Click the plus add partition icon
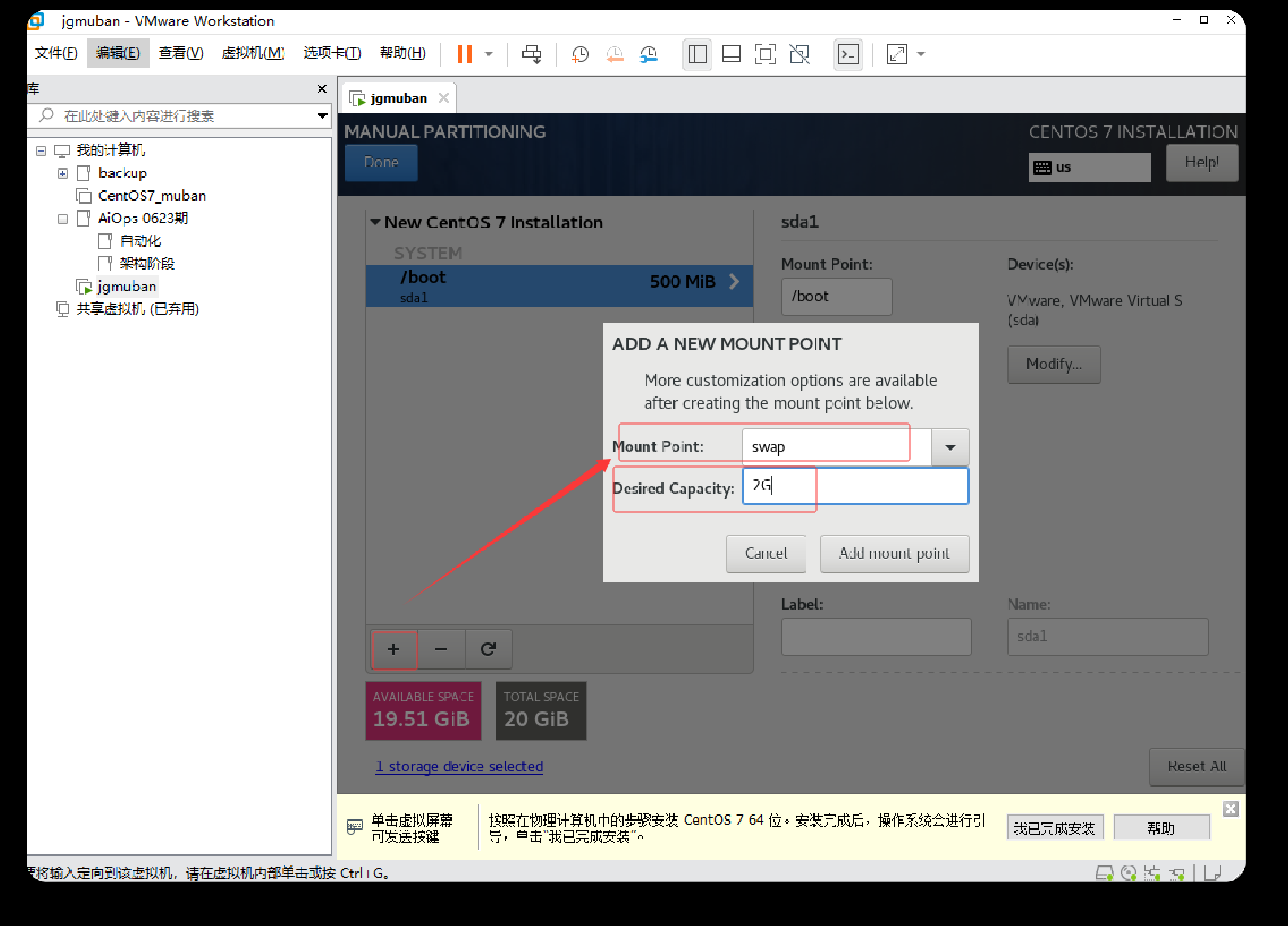Screen dimensions: 1288x926 (394, 649)
